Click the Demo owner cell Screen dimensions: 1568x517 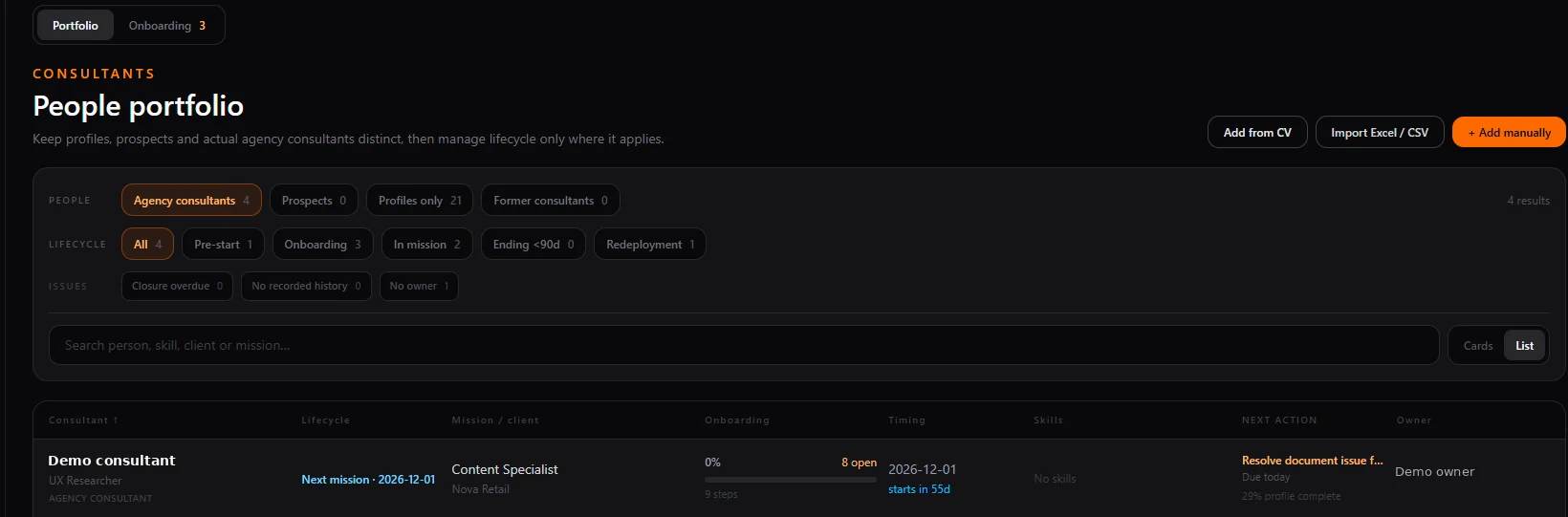[1434, 472]
